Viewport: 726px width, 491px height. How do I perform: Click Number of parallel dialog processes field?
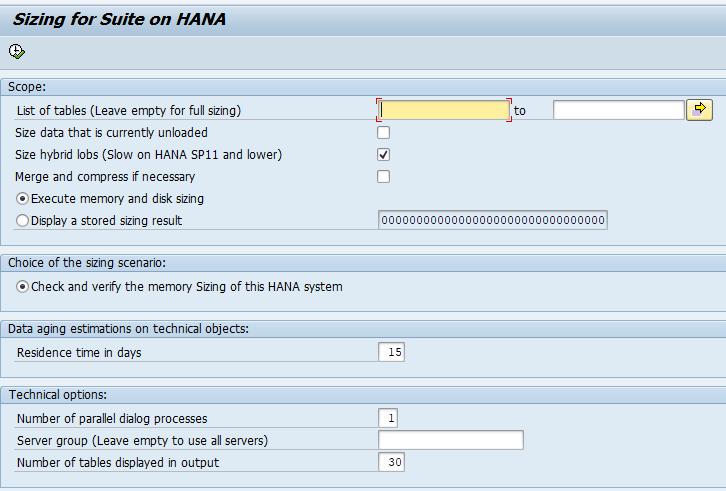(387, 418)
